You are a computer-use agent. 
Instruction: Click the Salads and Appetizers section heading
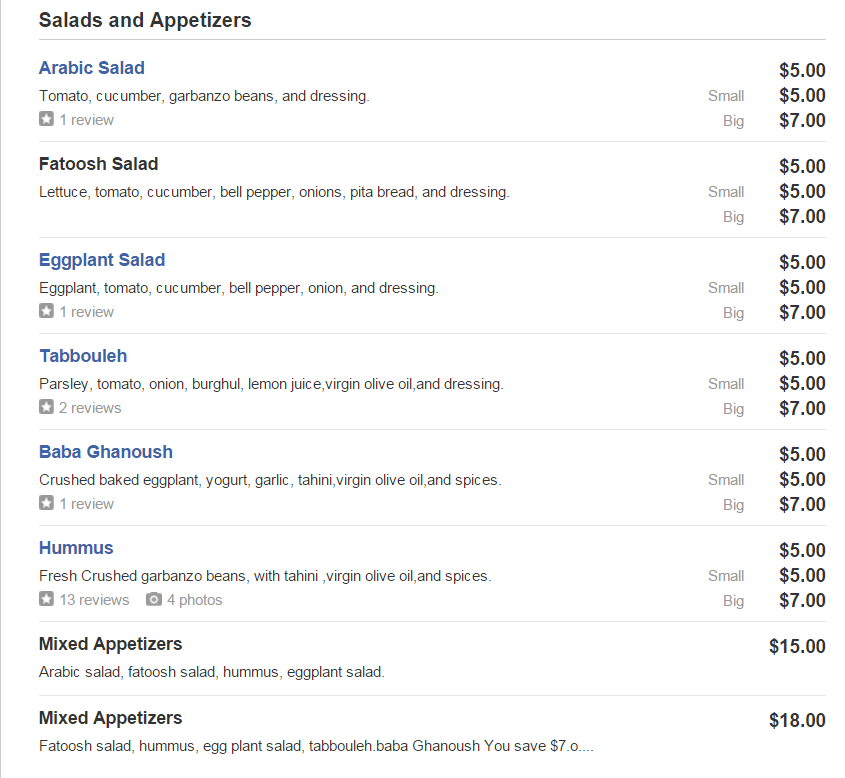coord(145,20)
